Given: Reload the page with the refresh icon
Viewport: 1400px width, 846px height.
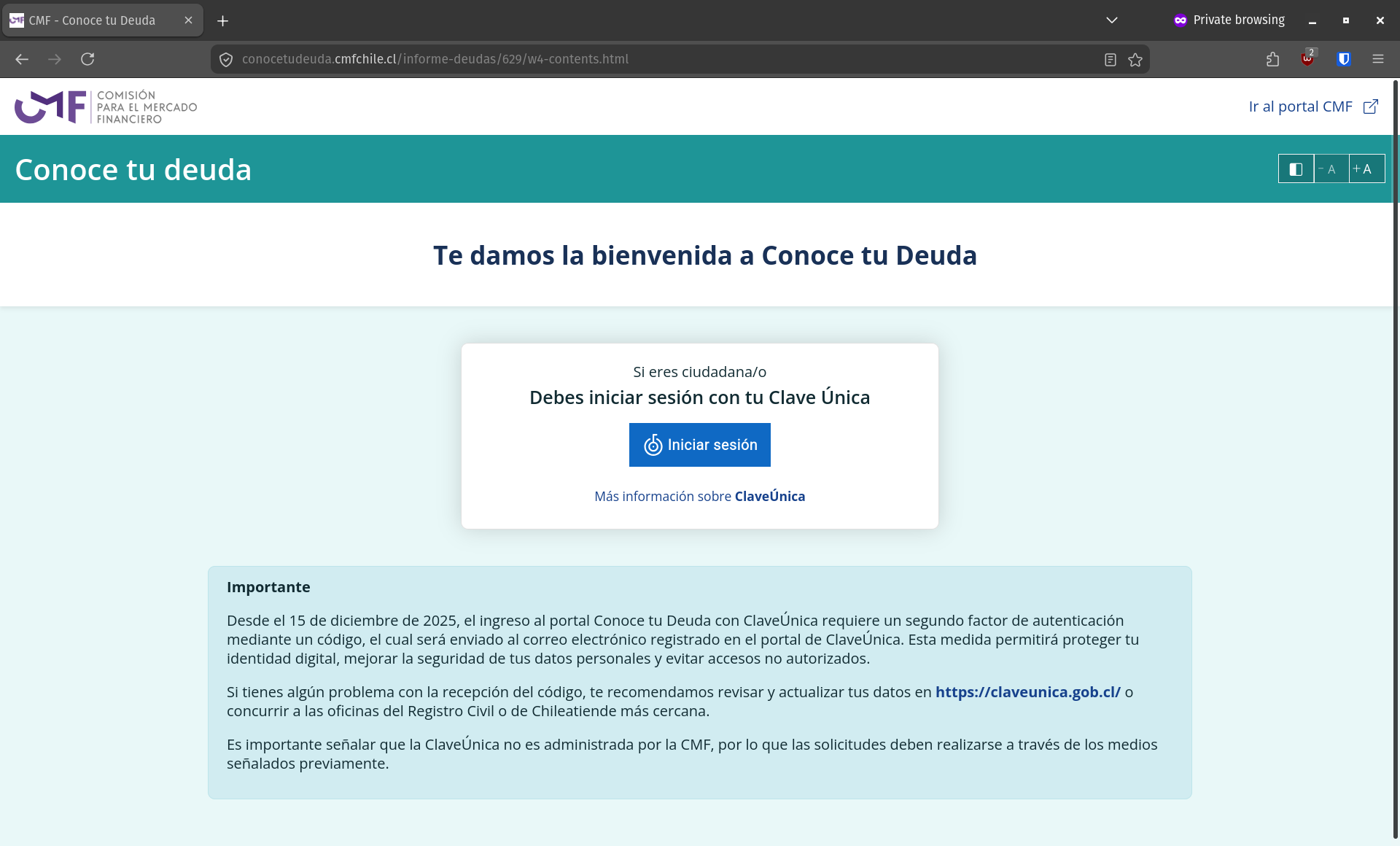Looking at the screenshot, I should point(87,59).
